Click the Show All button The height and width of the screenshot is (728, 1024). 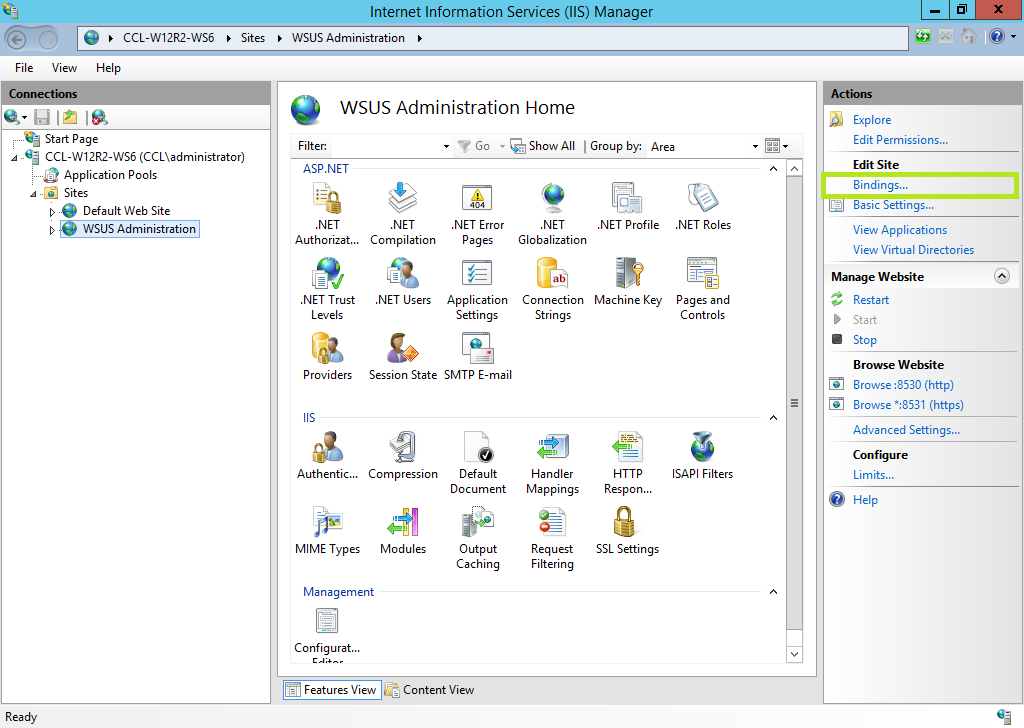pos(543,146)
